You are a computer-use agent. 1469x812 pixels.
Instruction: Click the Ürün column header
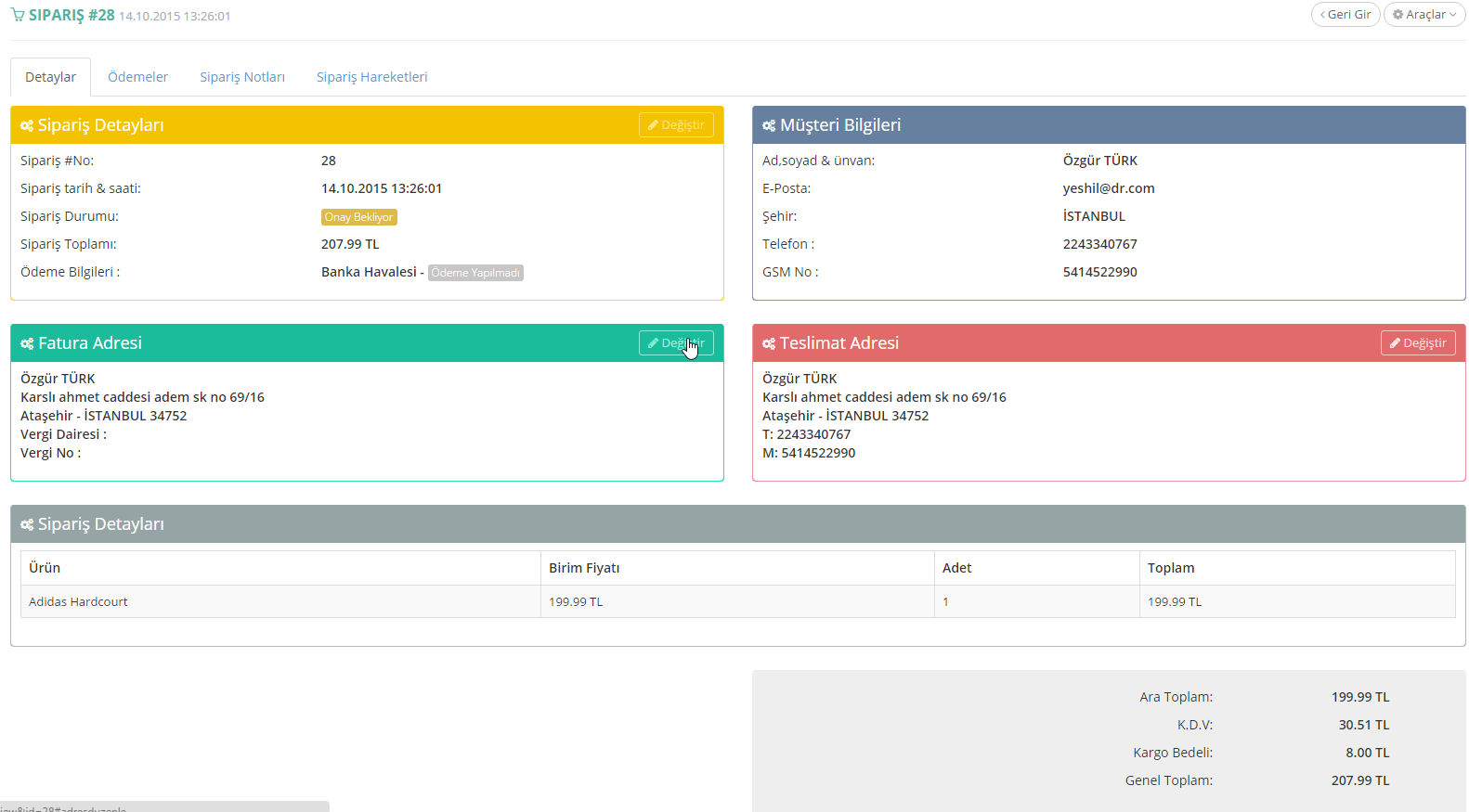(x=45, y=568)
